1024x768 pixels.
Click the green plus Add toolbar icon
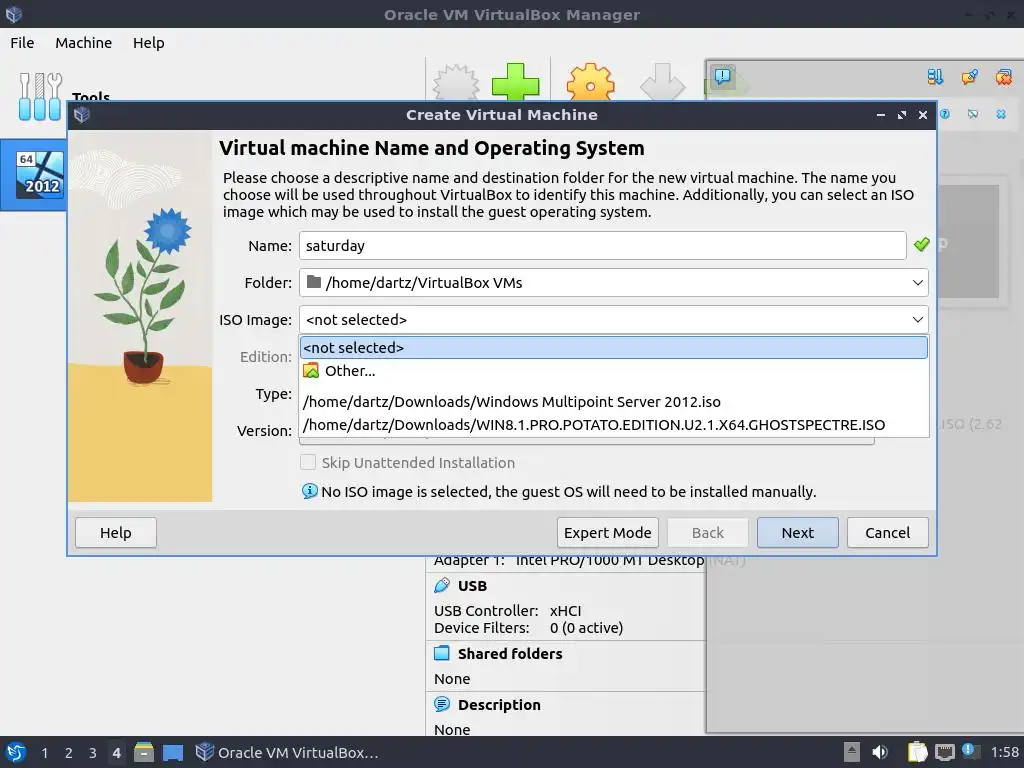(515, 82)
